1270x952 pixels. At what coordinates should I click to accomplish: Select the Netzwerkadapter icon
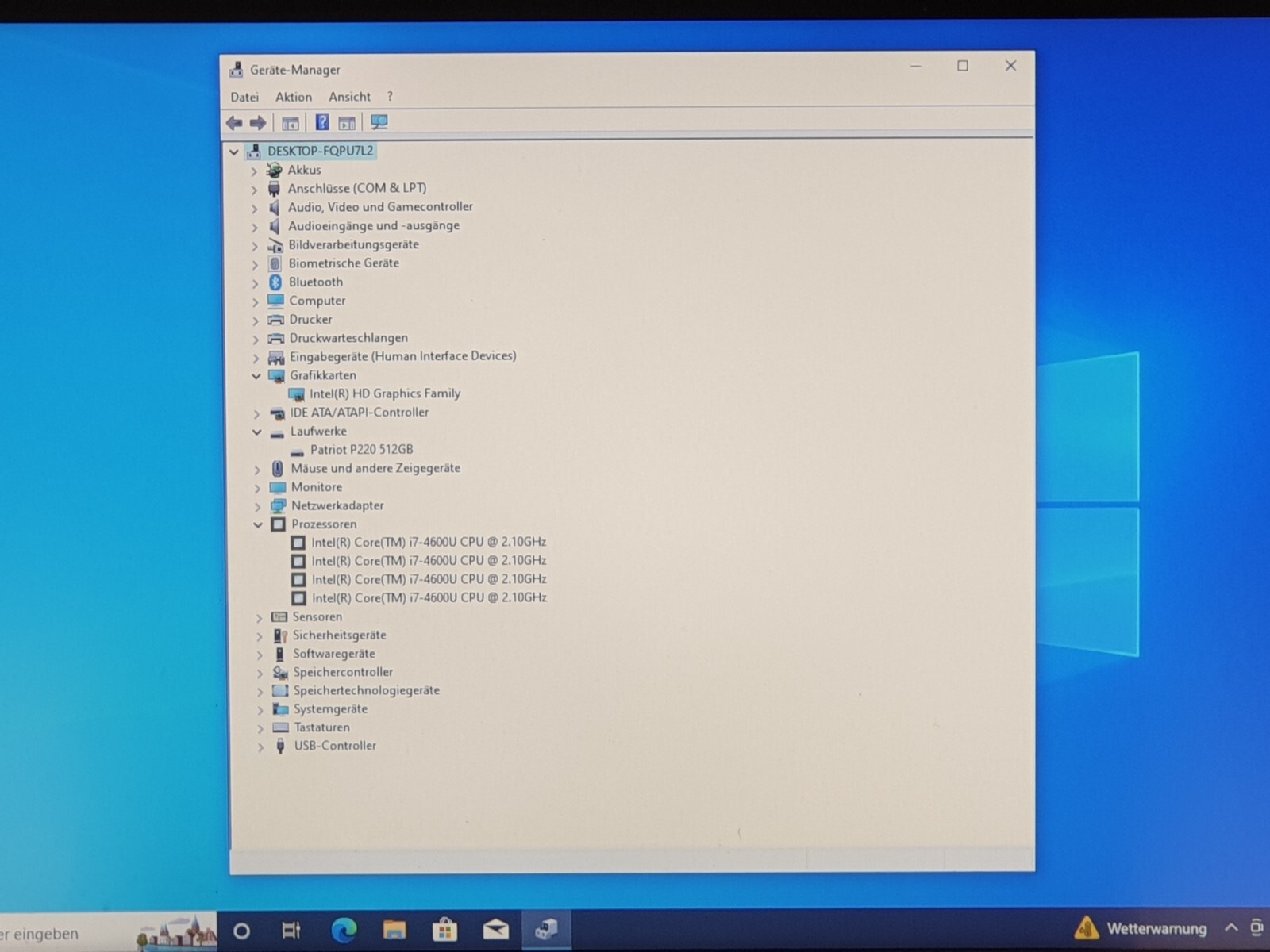278,505
